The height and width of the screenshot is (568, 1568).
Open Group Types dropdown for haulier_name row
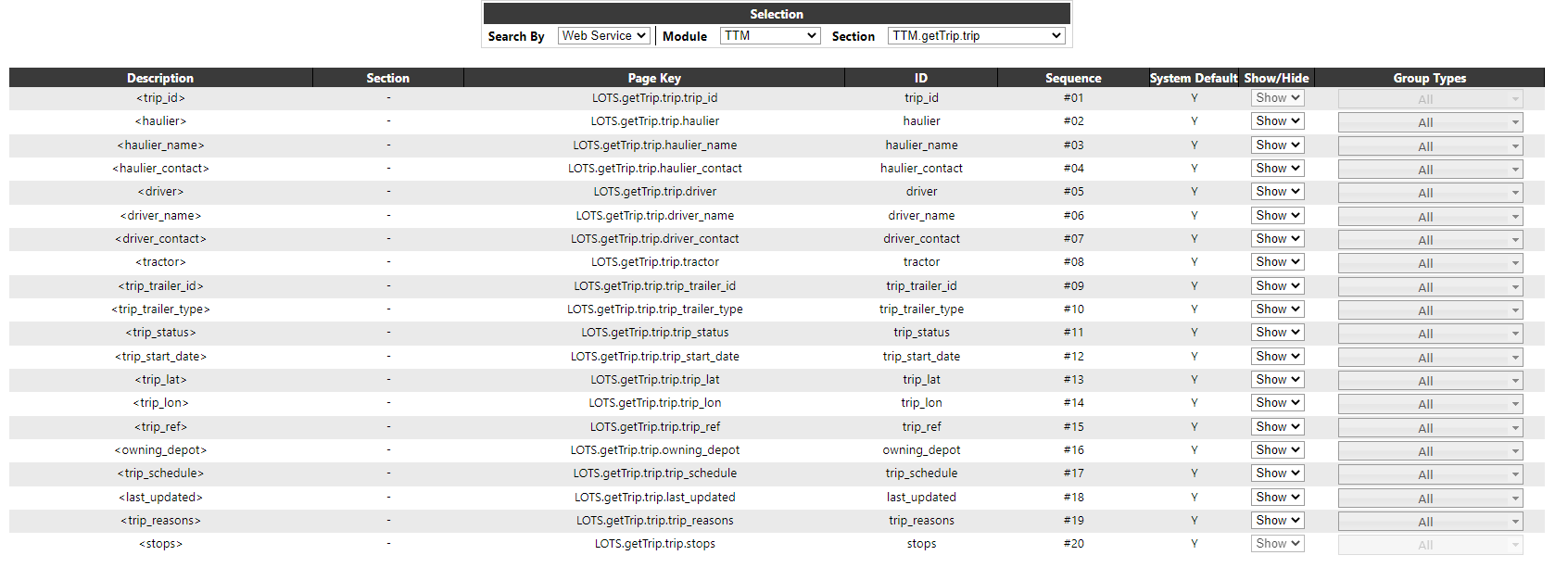click(x=1430, y=146)
